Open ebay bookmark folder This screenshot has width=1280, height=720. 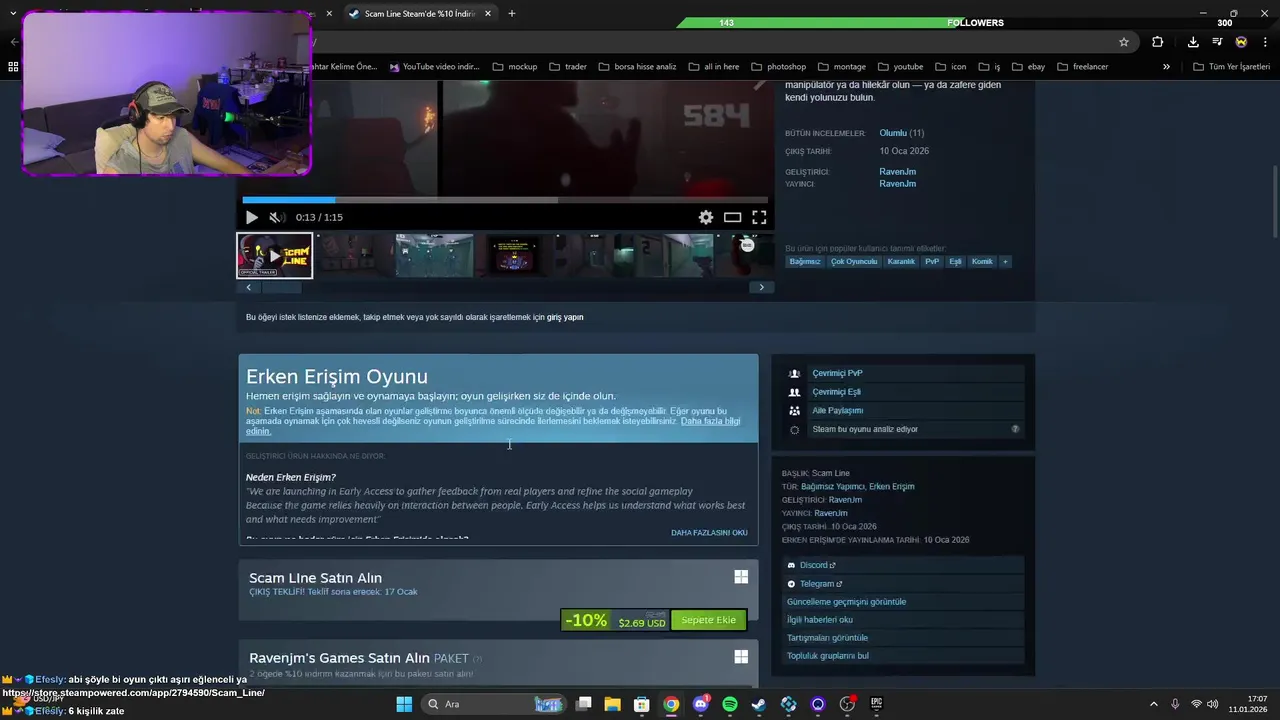[x=1028, y=67]
